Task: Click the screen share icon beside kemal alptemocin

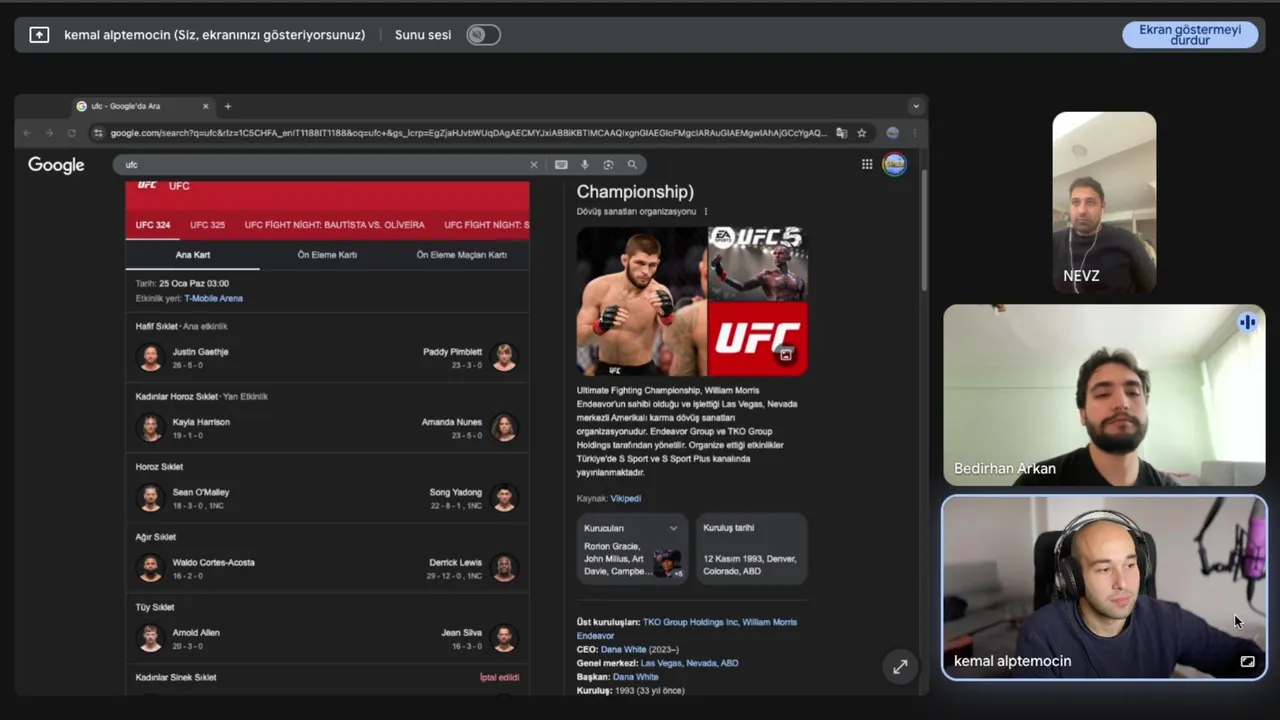Action: pos(39,35)
